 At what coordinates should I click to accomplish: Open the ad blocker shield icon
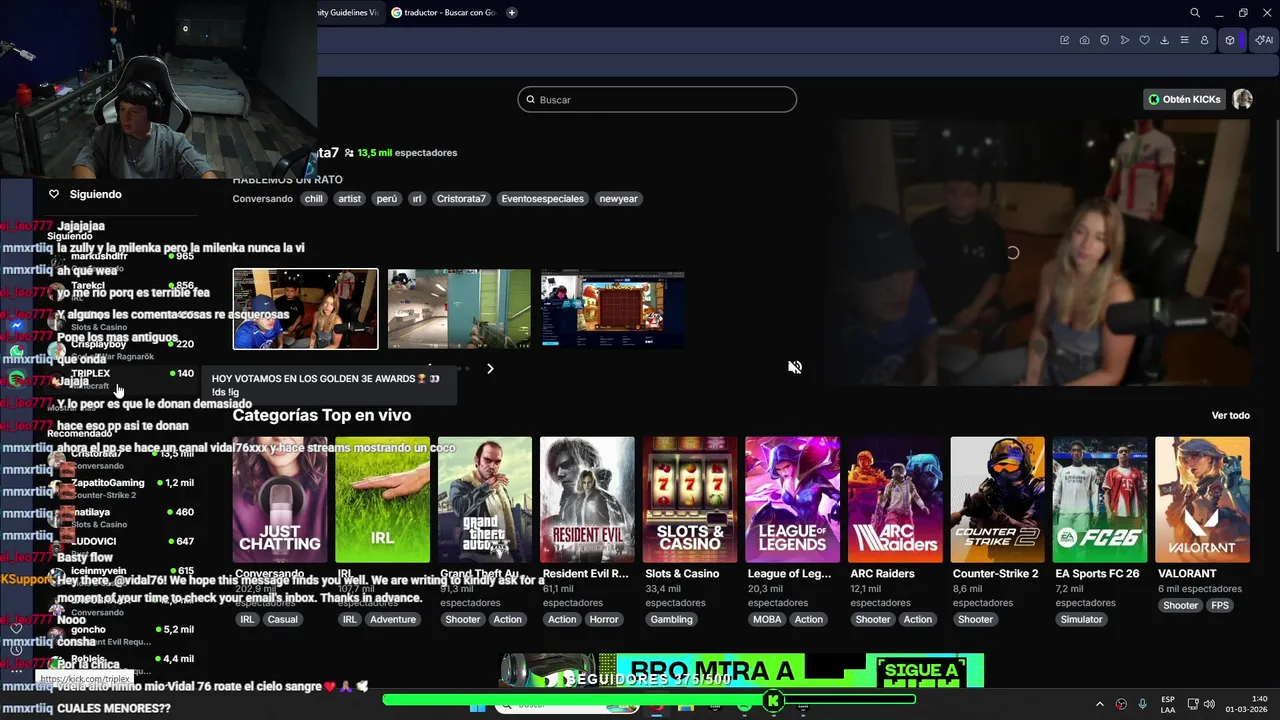[x=1104, y=41]
